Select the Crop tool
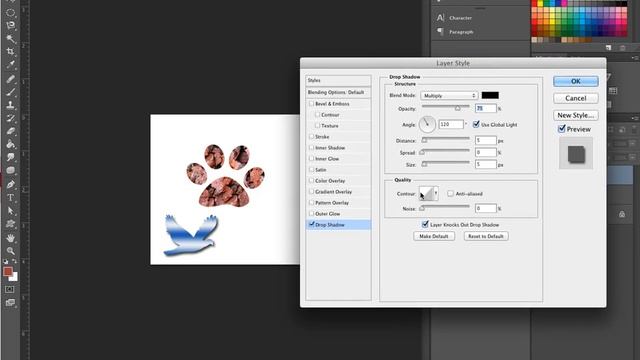Image resolution: width=640 pixels, height=360 pixels. point(11,51)
